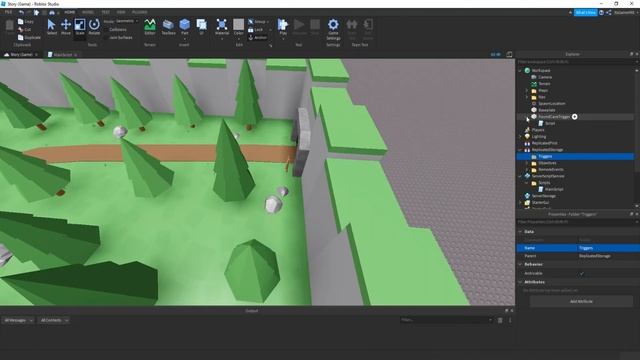Activate the Select tool
This screenshot has height=360, width=640.
(x=51, y=27)
